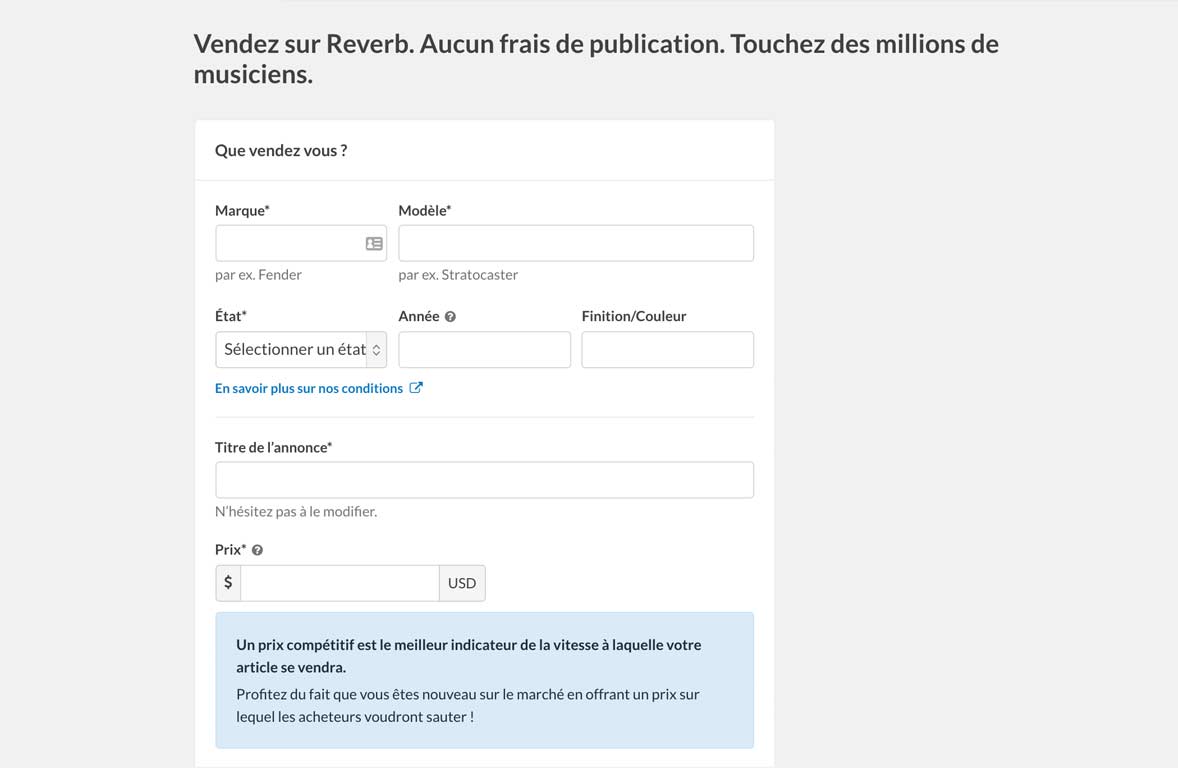
Task: Click the help icon beside Prix
Action: [257, 550]
